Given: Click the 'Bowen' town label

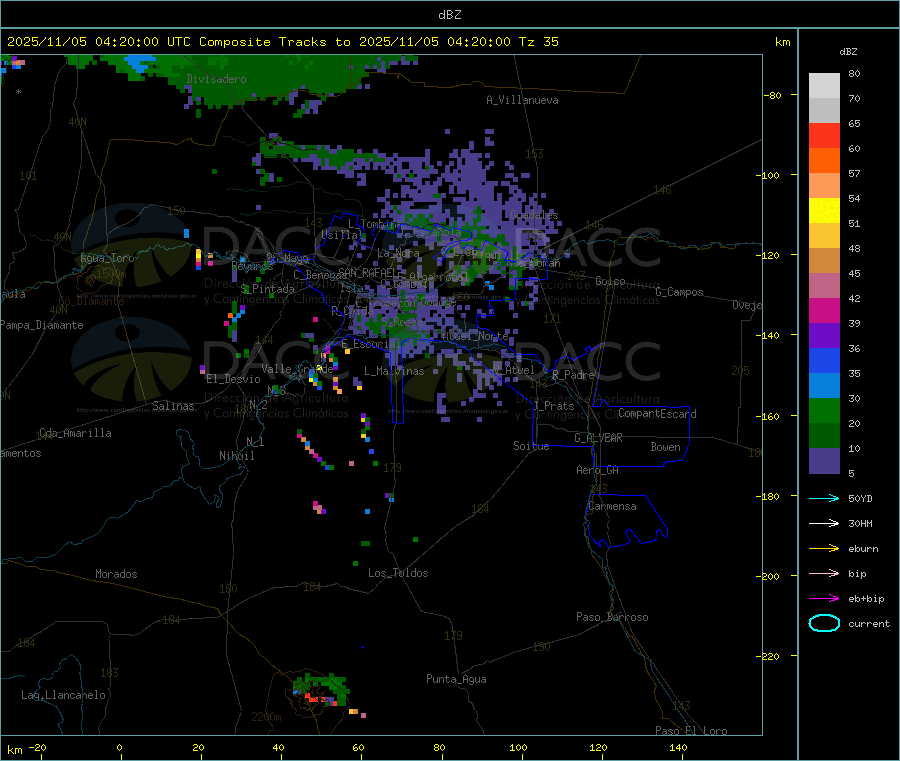Looking at the screenshot, I should 666,447.
